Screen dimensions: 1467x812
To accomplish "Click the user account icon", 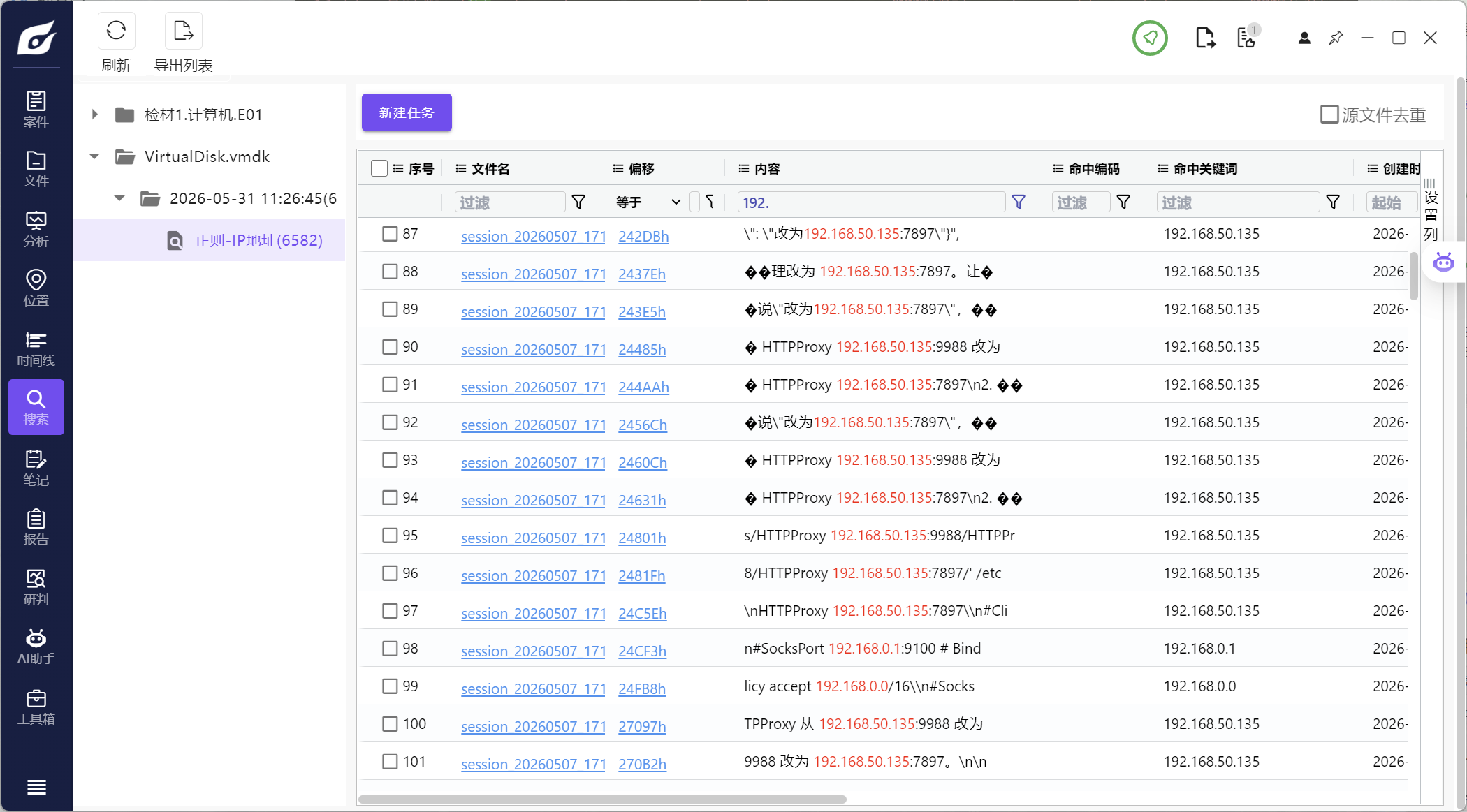I will pyautogui.click(x=1304, y=38).
